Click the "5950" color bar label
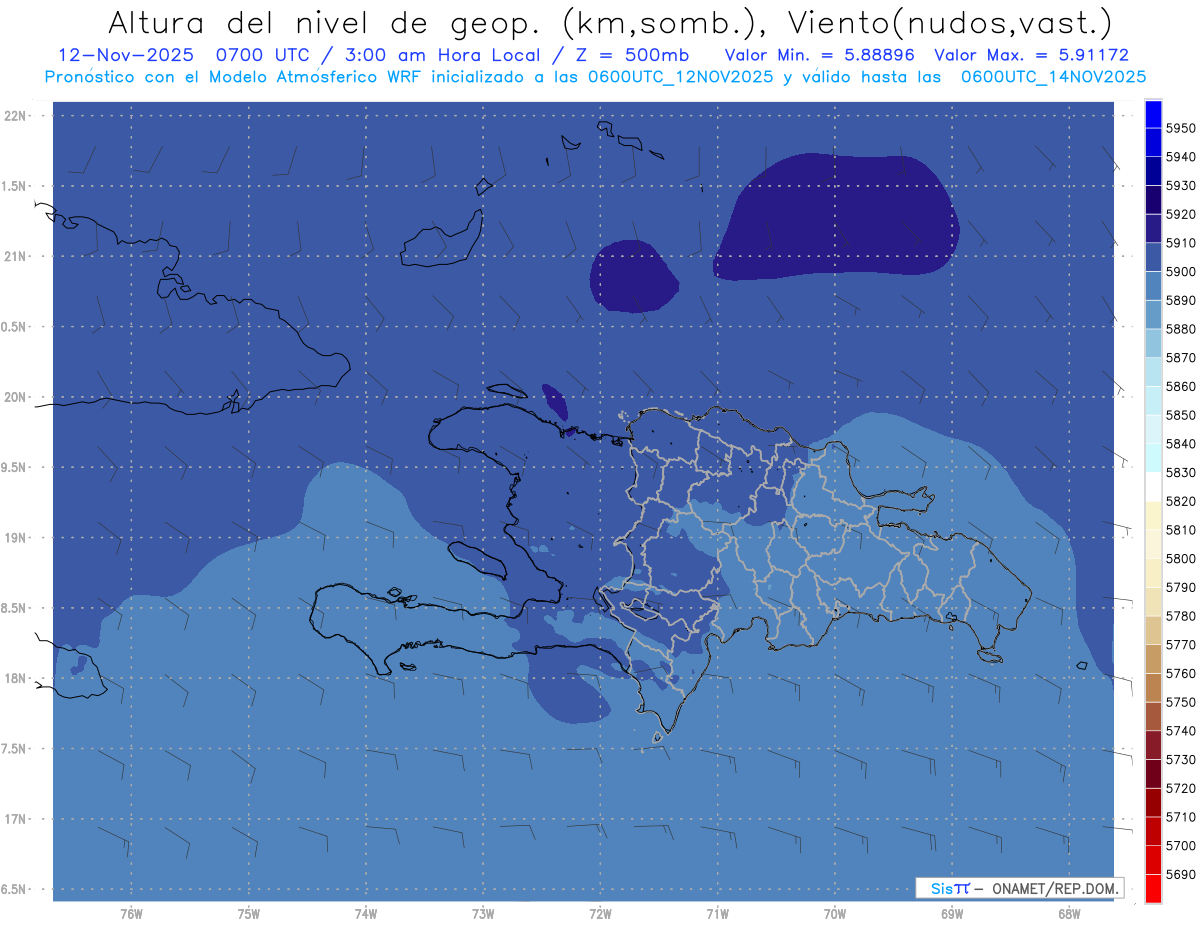Viewport: 1200px width, 927px height. (x=1180, y=128)
